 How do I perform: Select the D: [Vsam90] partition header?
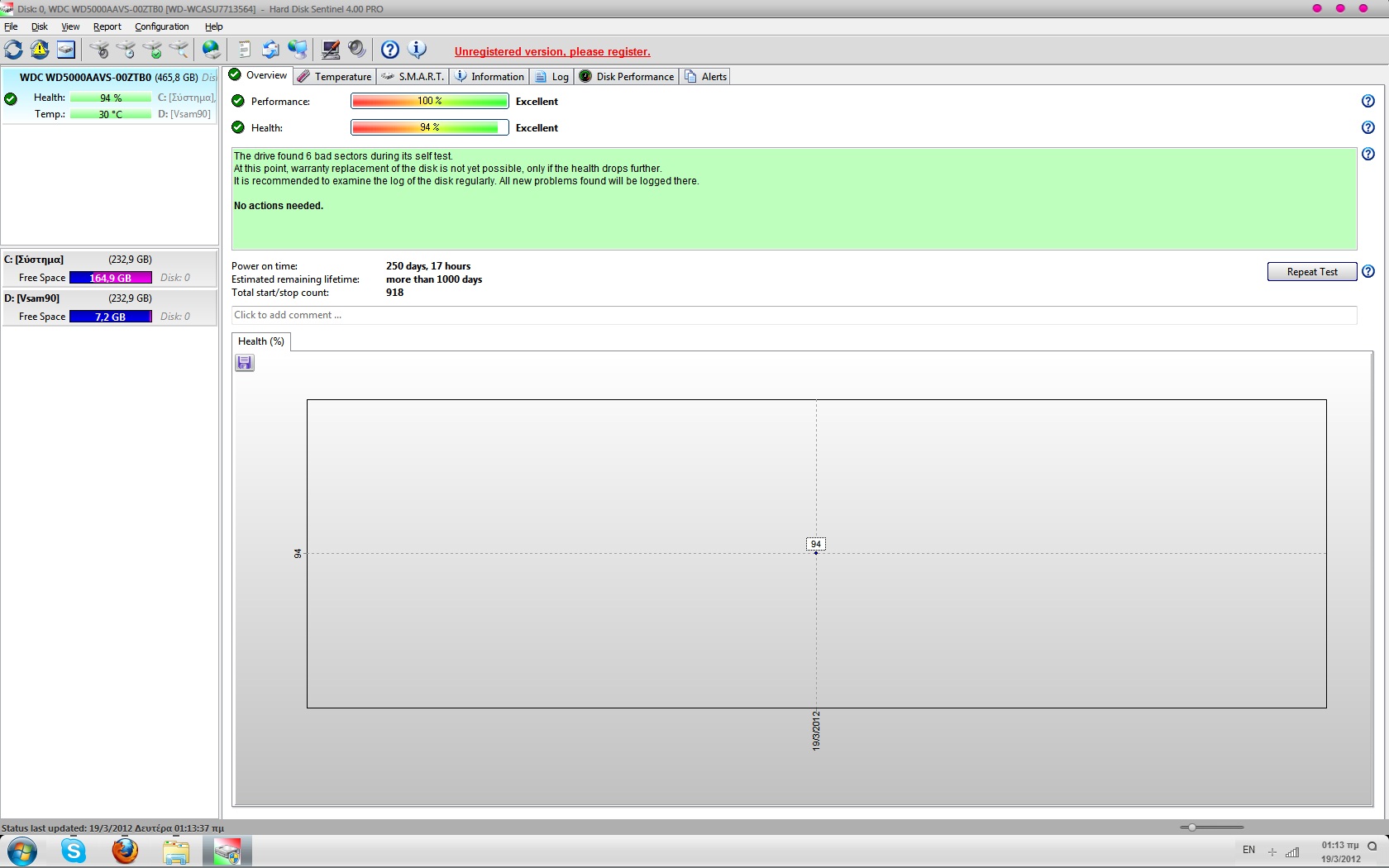coord(109,298)
